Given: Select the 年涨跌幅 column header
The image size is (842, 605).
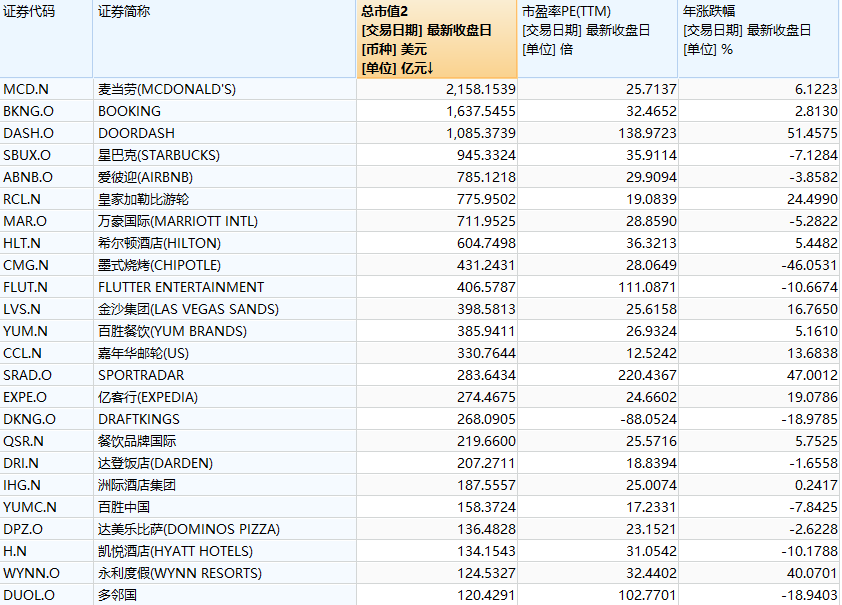Looking at the screenshot, I should coord(758,39).
